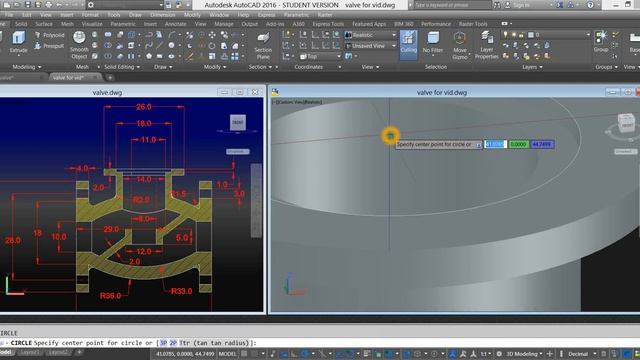Open the Modify menu in menu bar
This screenshot has height=360, width=640.
point(192,15)
